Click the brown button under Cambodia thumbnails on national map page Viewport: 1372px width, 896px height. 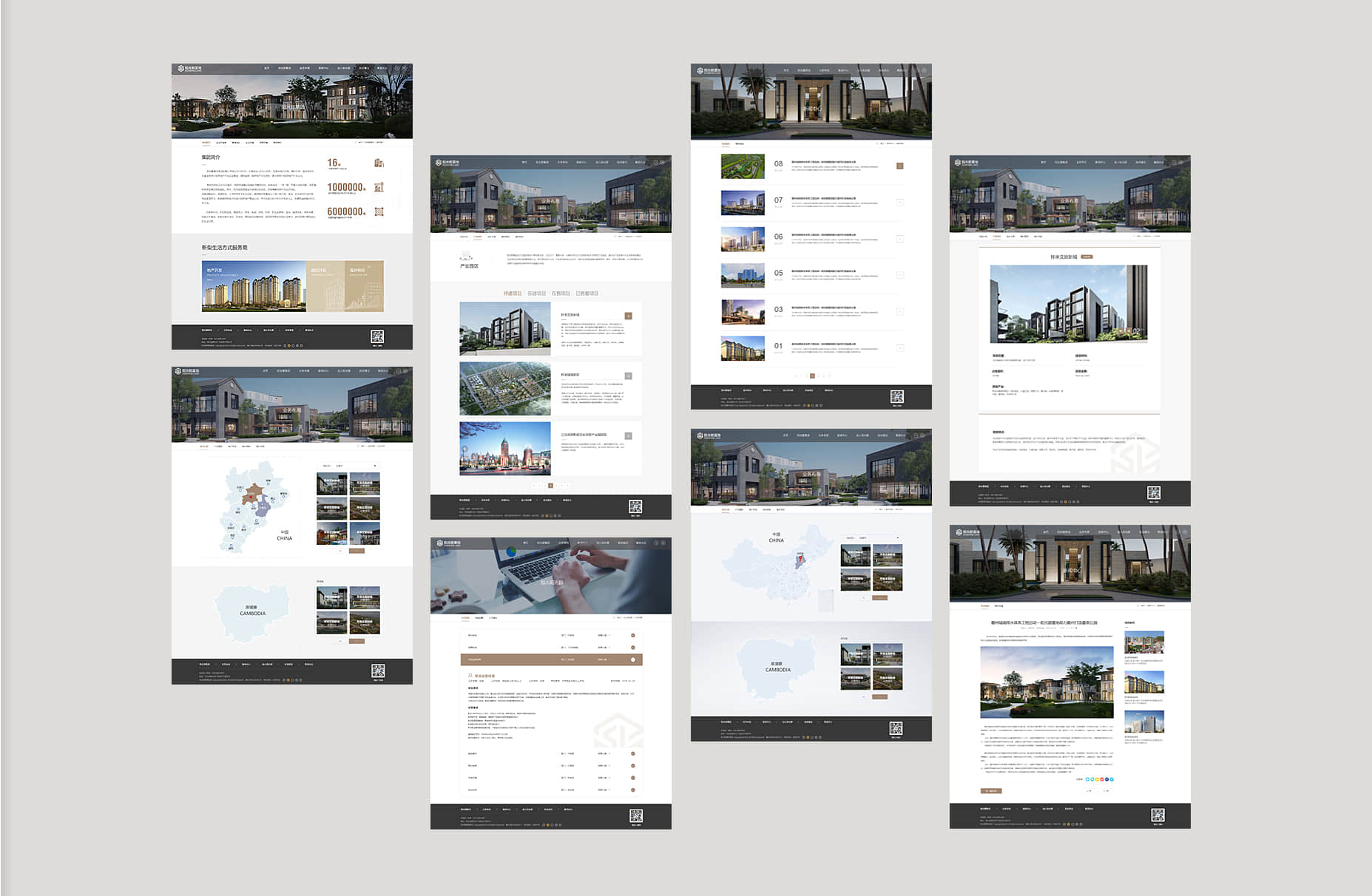[x=879, y=696]
